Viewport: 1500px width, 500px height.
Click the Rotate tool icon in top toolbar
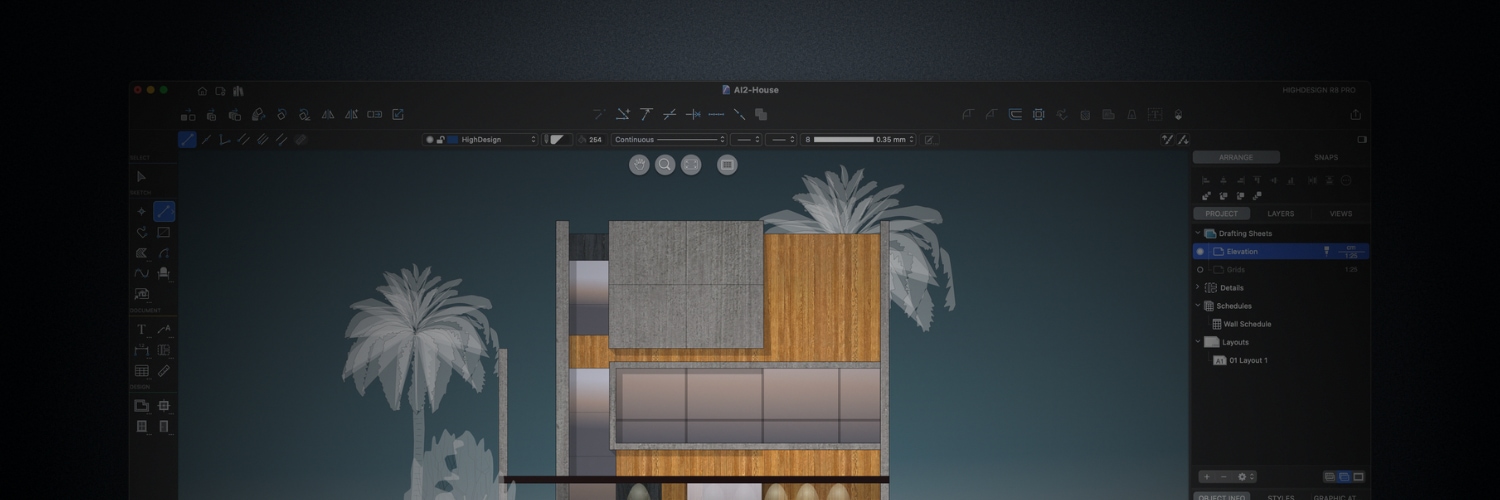(281, 115)
